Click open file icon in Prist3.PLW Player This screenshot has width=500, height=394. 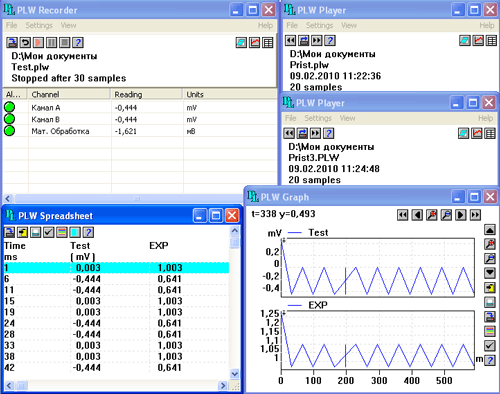click(x=302, y=133)
